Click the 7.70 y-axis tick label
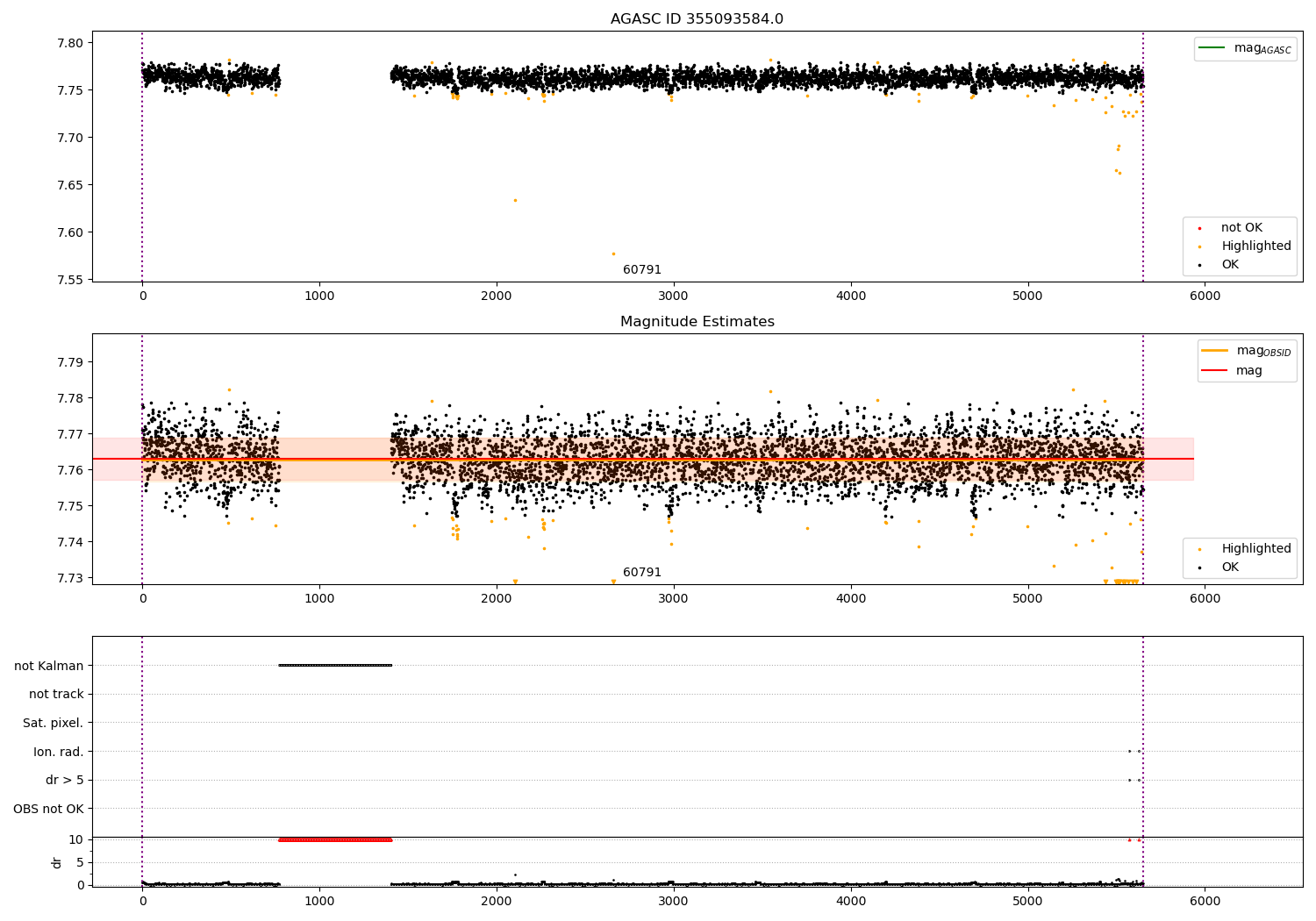 70,138
